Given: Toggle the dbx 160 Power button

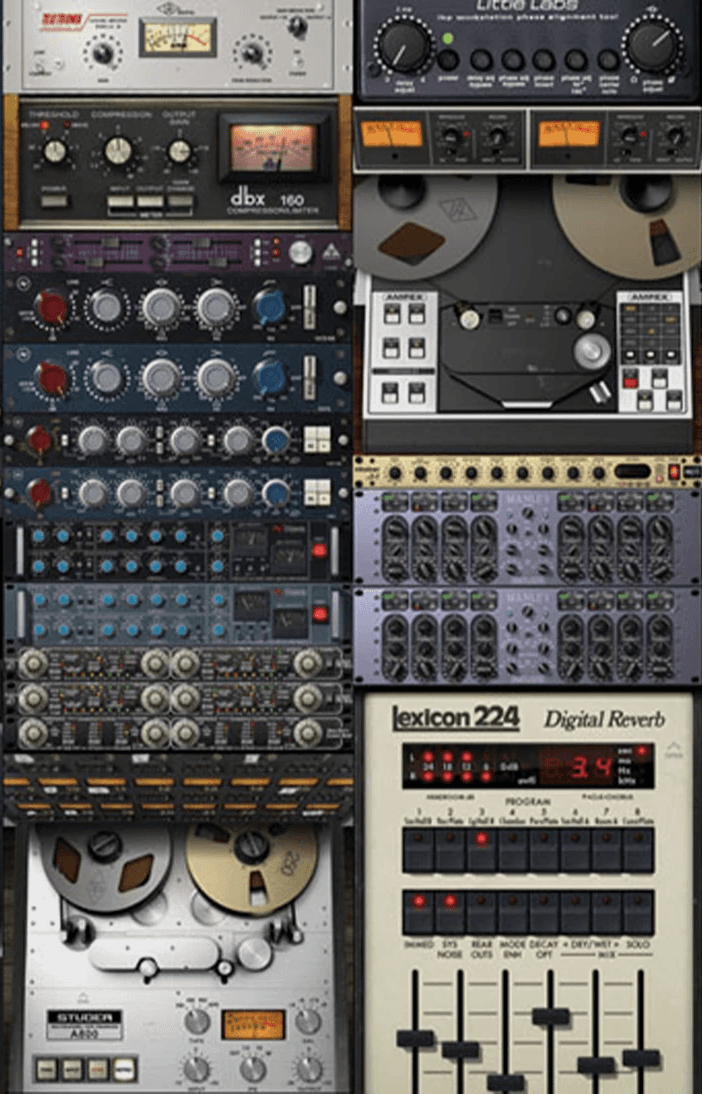Looking at the screenshot, I should coord(54,202).
